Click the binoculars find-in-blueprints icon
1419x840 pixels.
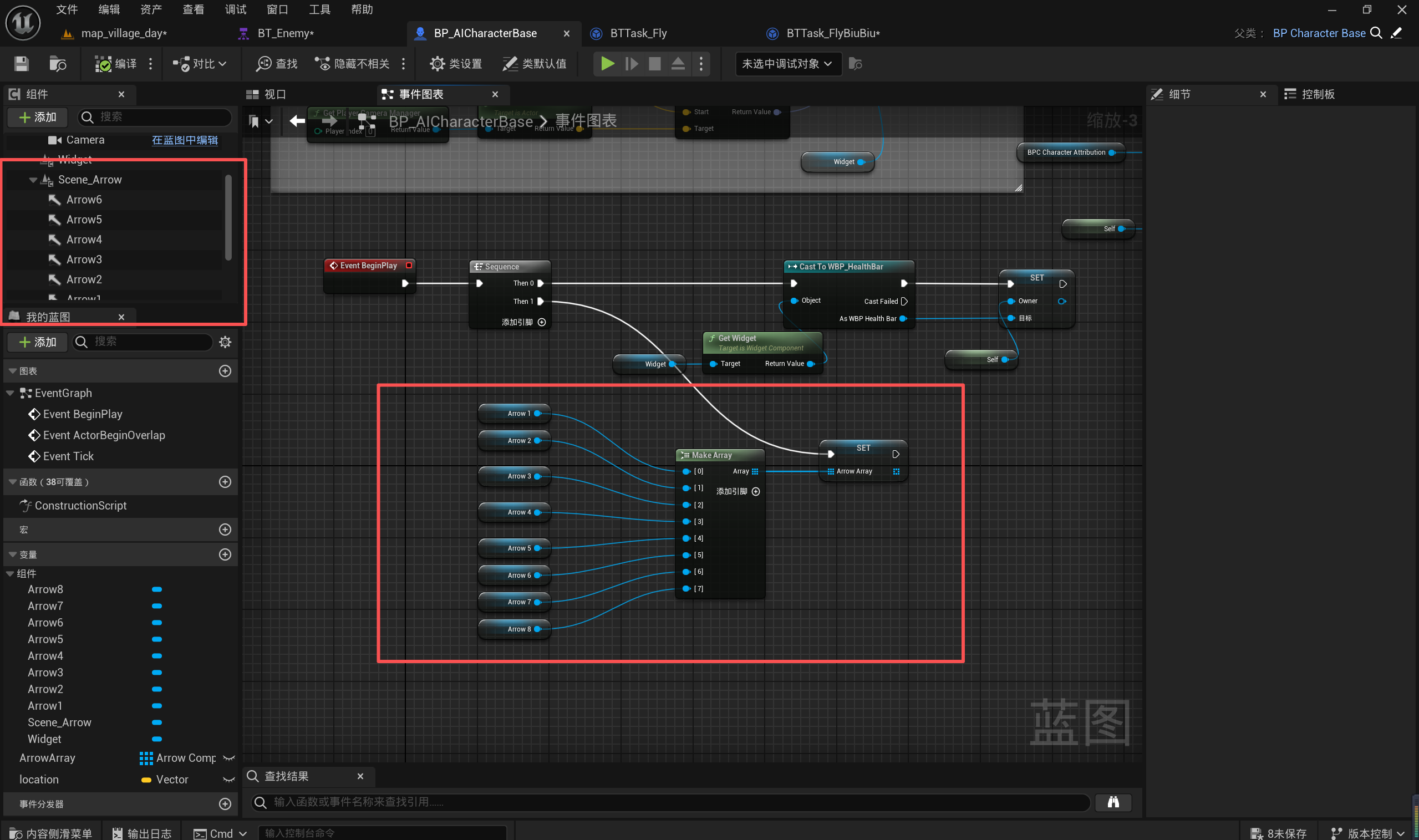point(1113,802)
